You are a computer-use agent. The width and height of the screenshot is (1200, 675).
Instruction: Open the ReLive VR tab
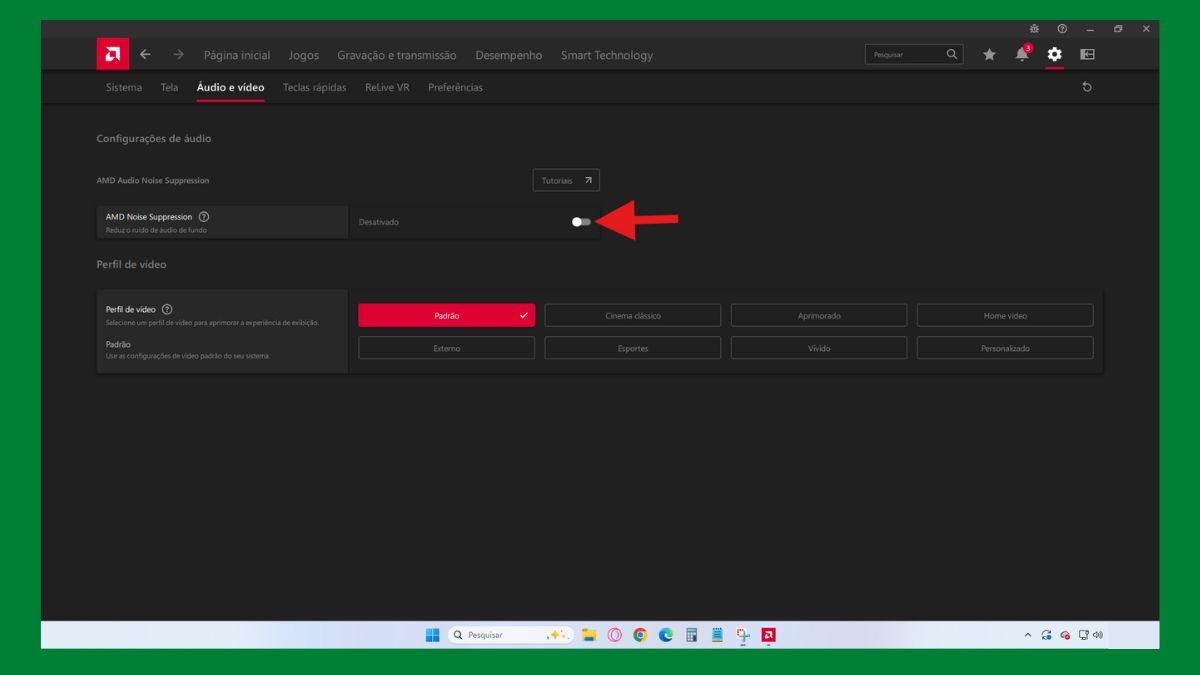386,87
